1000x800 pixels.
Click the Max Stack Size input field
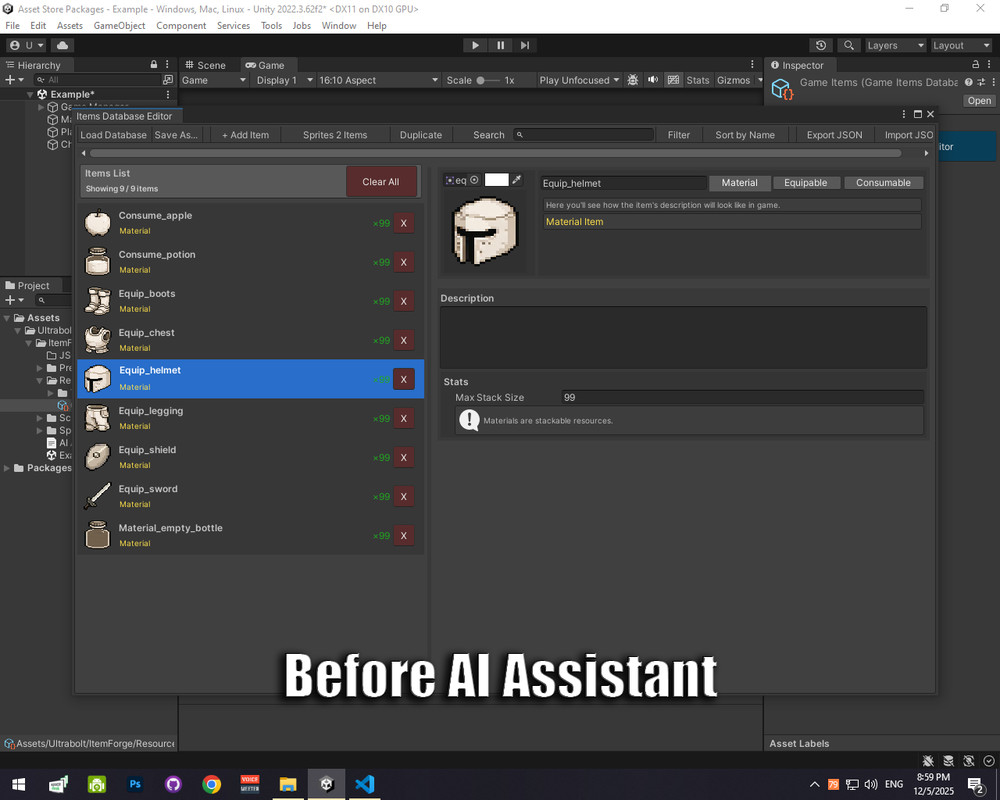(x=742, y=397)
